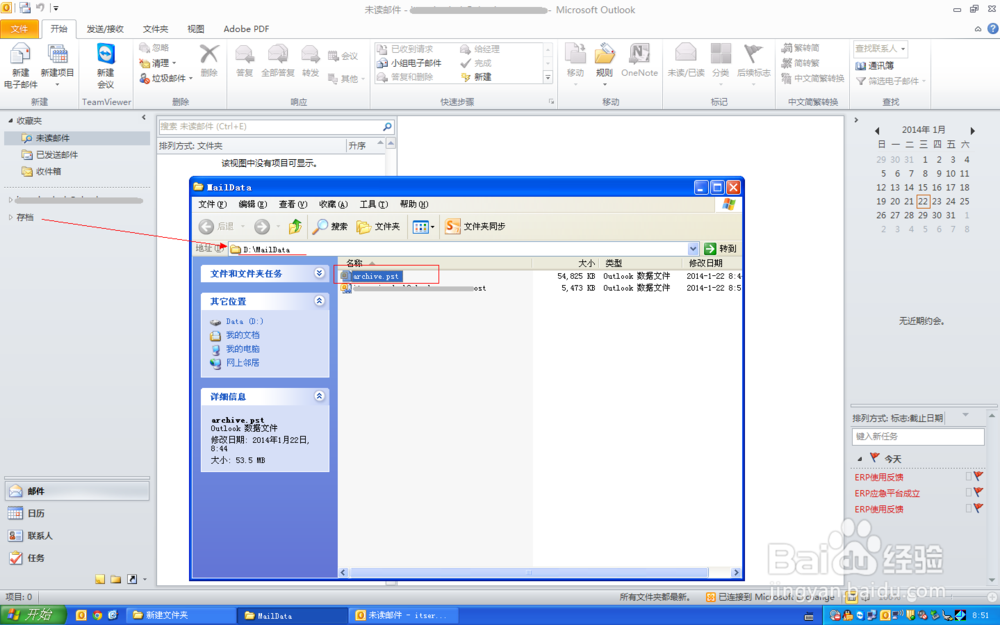Click search unread mail box
Image resolution: width=1000 pixels, height=625 pixels.
pyautogui.click(x=276, y=126)
